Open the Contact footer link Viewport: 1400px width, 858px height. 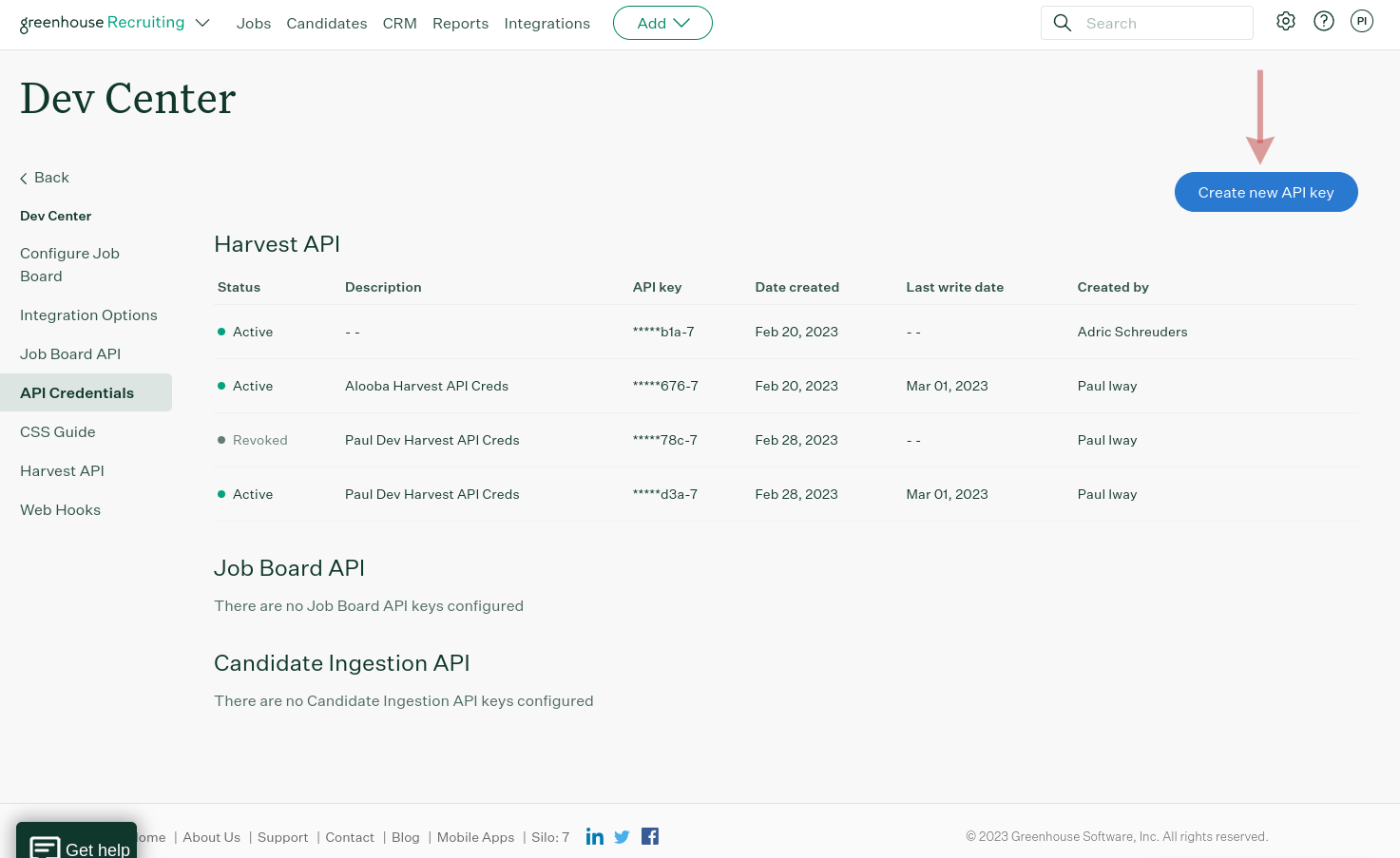(x=350, y=837)
